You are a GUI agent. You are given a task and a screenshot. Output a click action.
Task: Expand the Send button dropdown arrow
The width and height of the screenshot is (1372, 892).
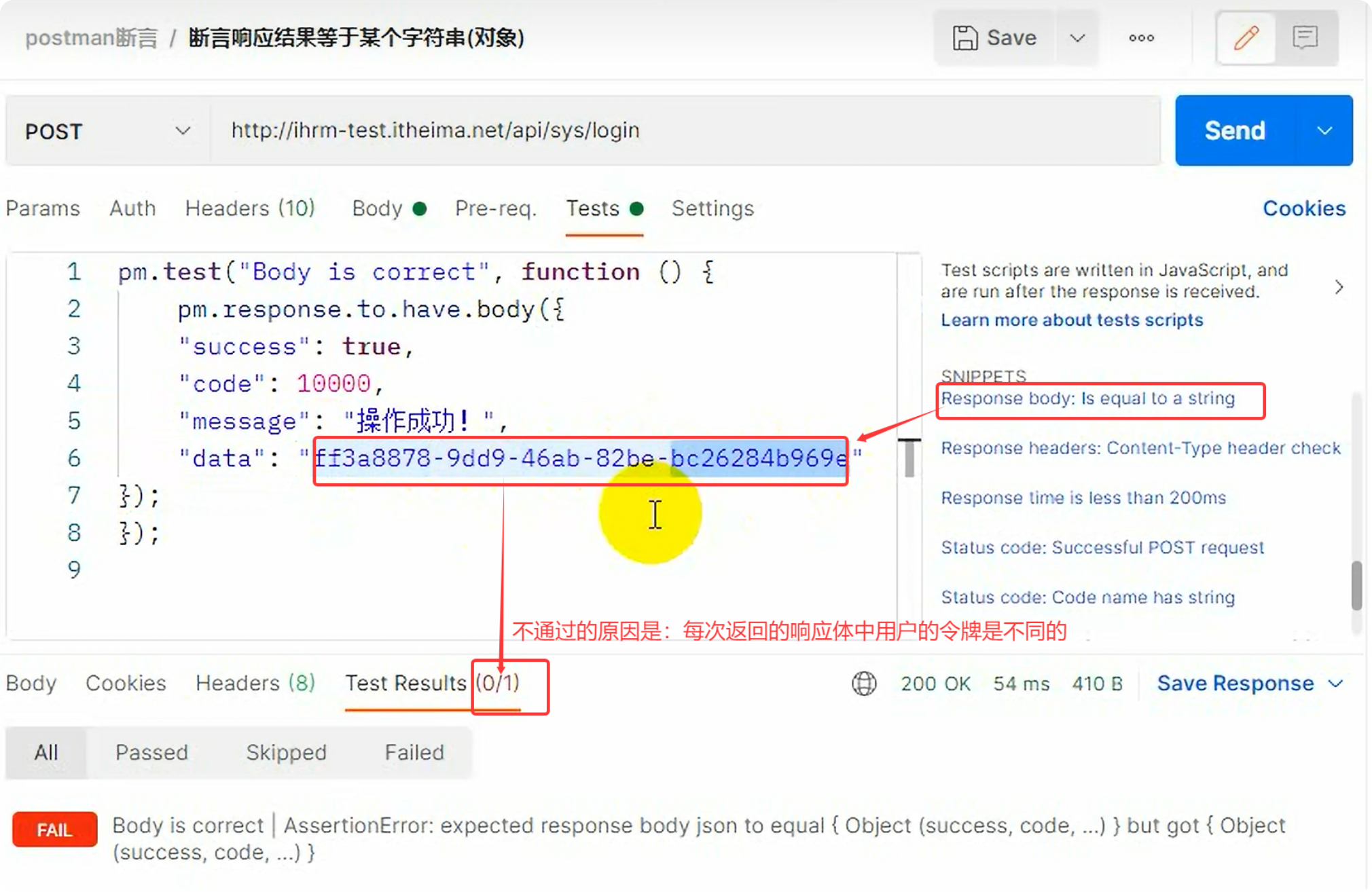click(x=1324, y=131)
